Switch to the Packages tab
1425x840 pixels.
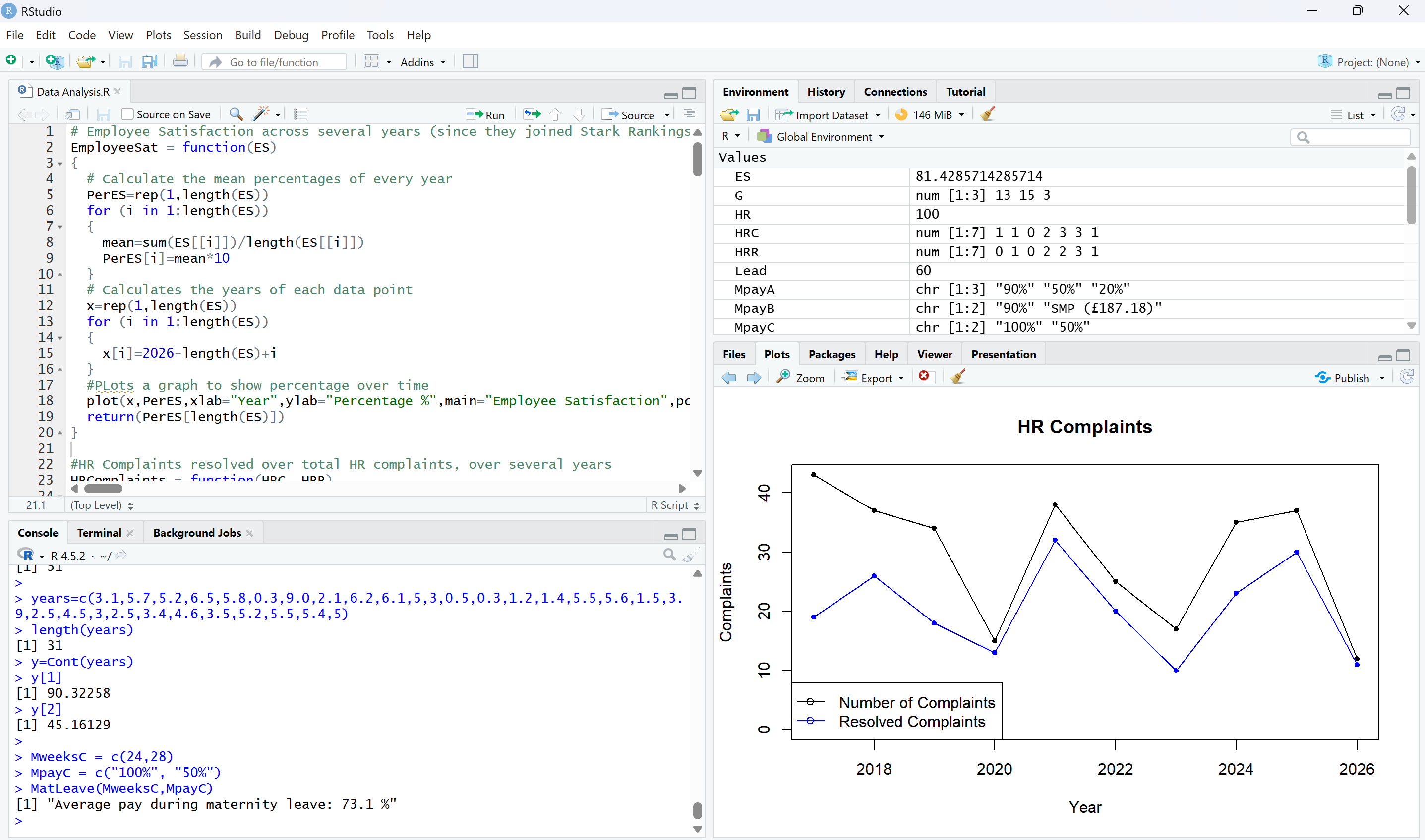[x=831, y=354]
